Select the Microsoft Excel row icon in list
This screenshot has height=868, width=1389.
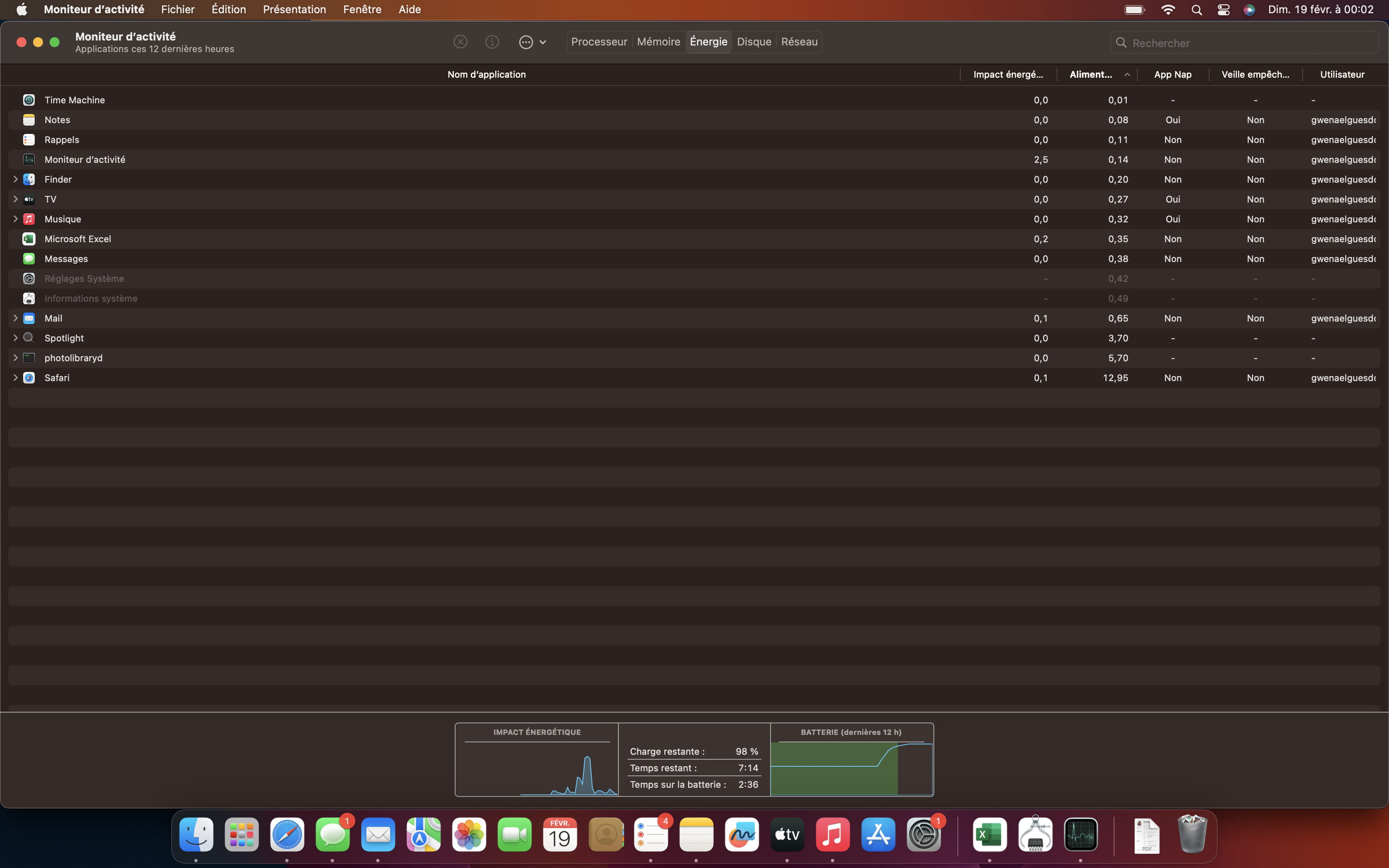29,239
